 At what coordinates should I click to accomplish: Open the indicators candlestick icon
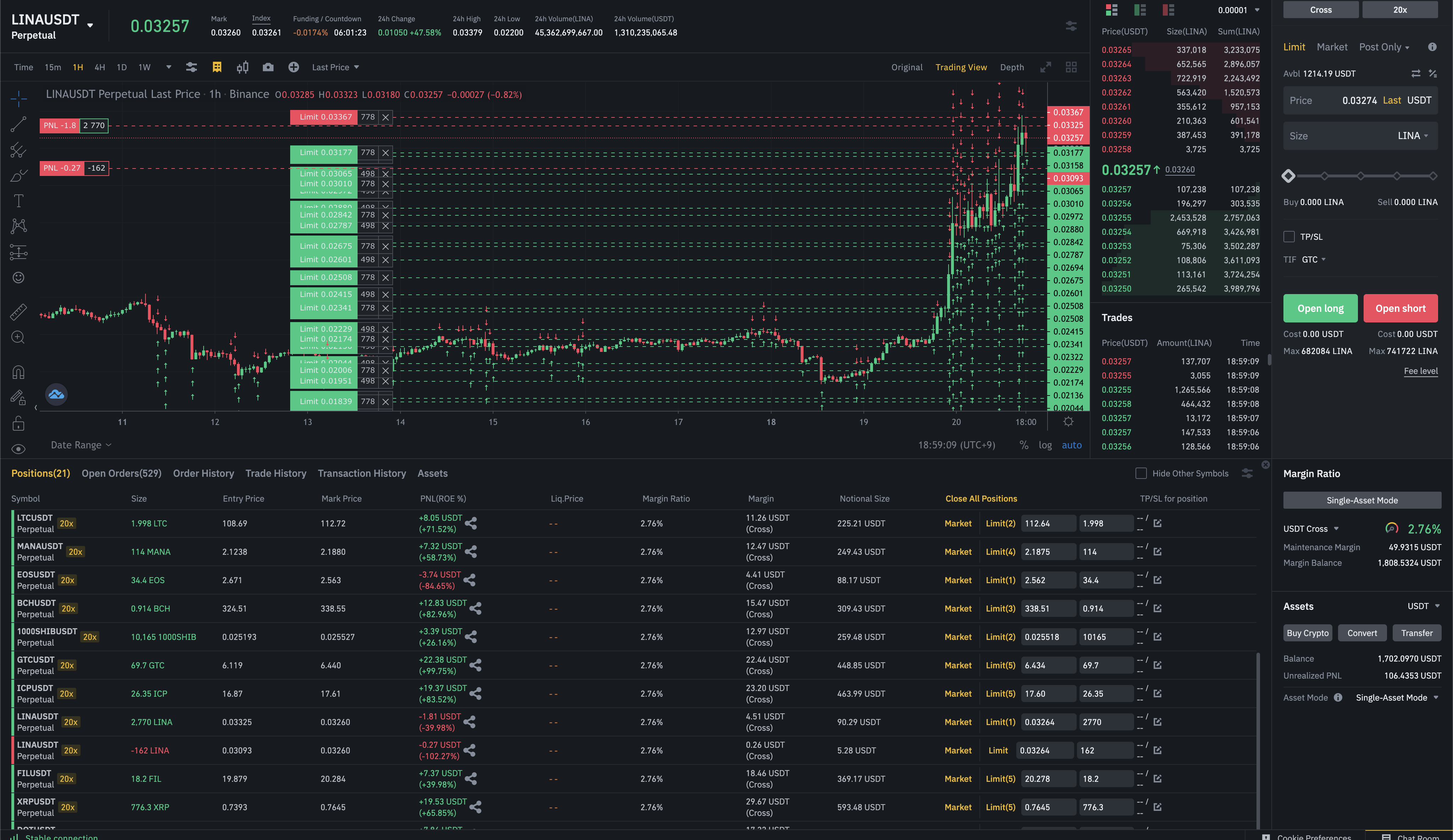pos(243,67)
